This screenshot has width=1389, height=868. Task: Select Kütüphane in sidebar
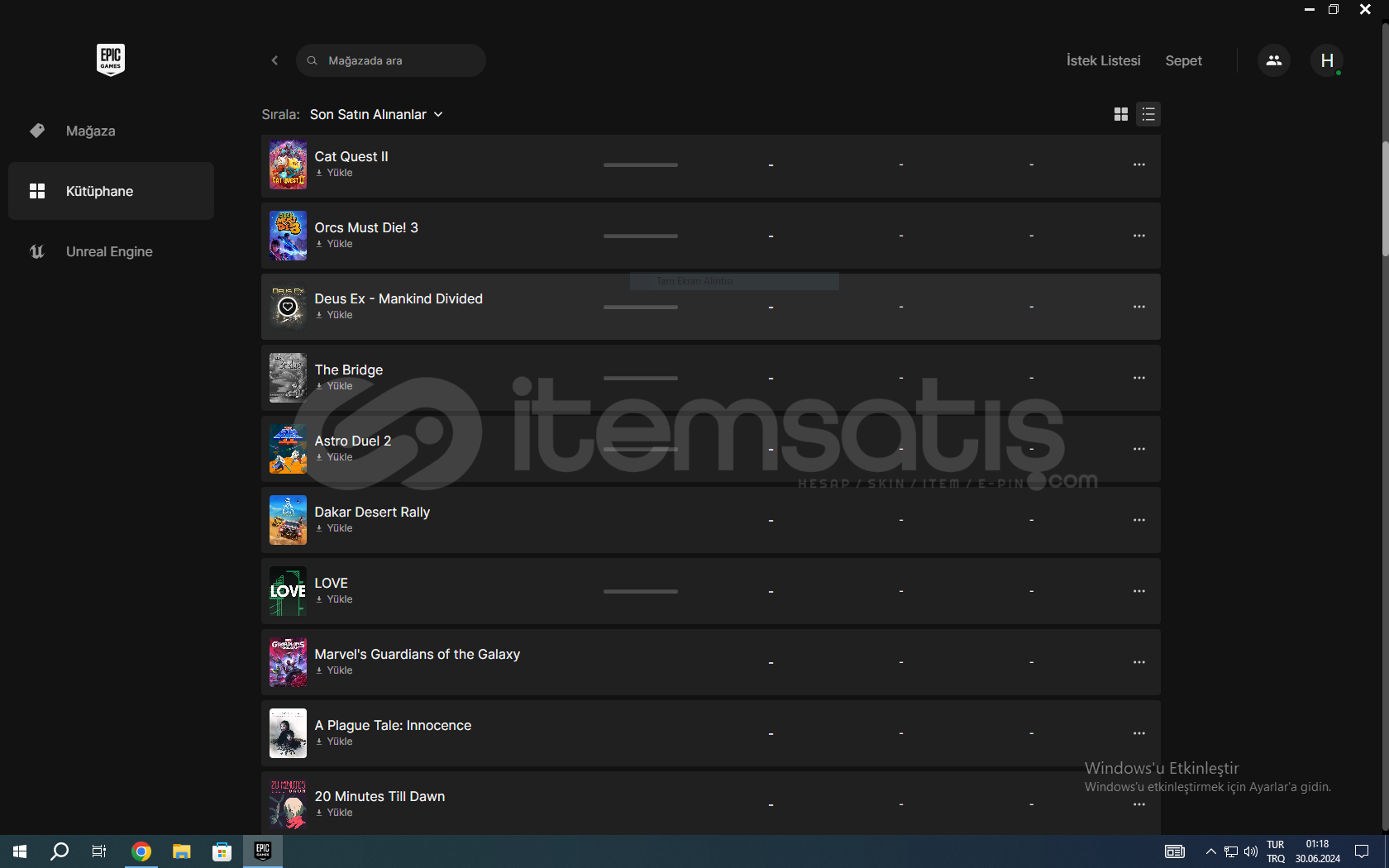(111, 191)
